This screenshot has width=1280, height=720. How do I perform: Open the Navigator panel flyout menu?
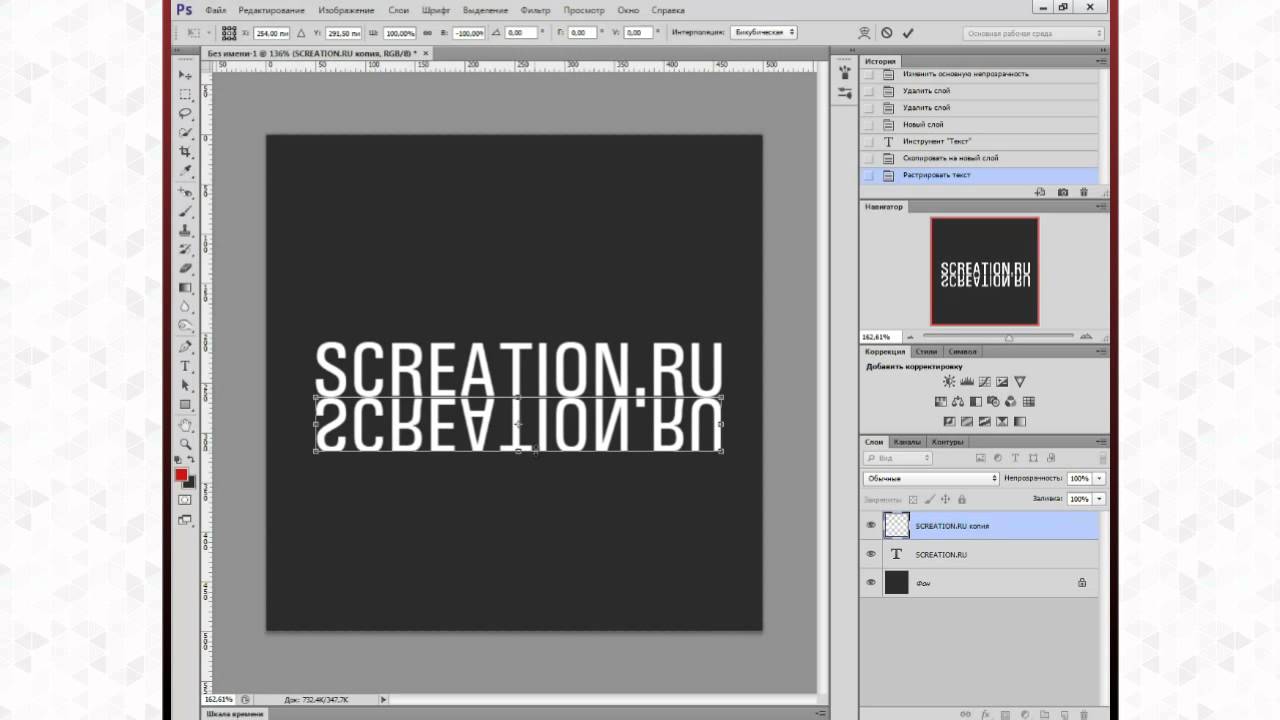tap(1101, 207)
